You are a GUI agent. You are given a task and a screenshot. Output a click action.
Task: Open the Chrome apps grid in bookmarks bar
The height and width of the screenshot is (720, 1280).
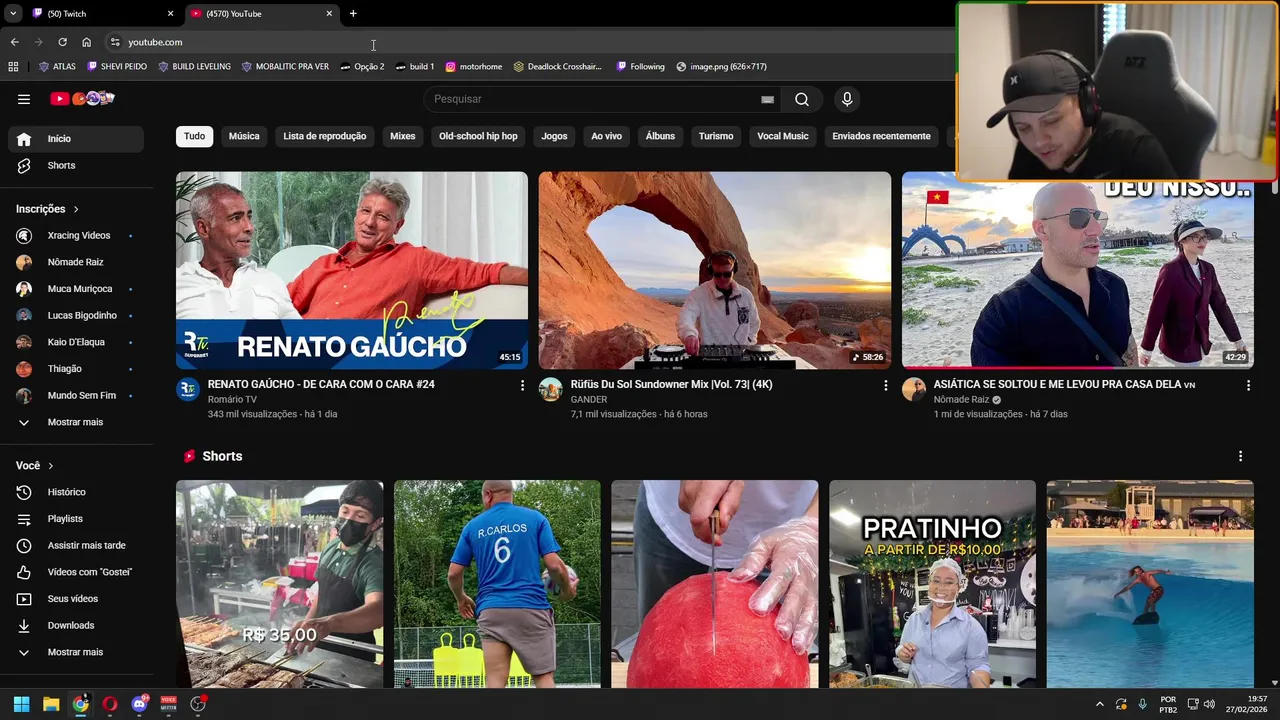click(13, 66)
